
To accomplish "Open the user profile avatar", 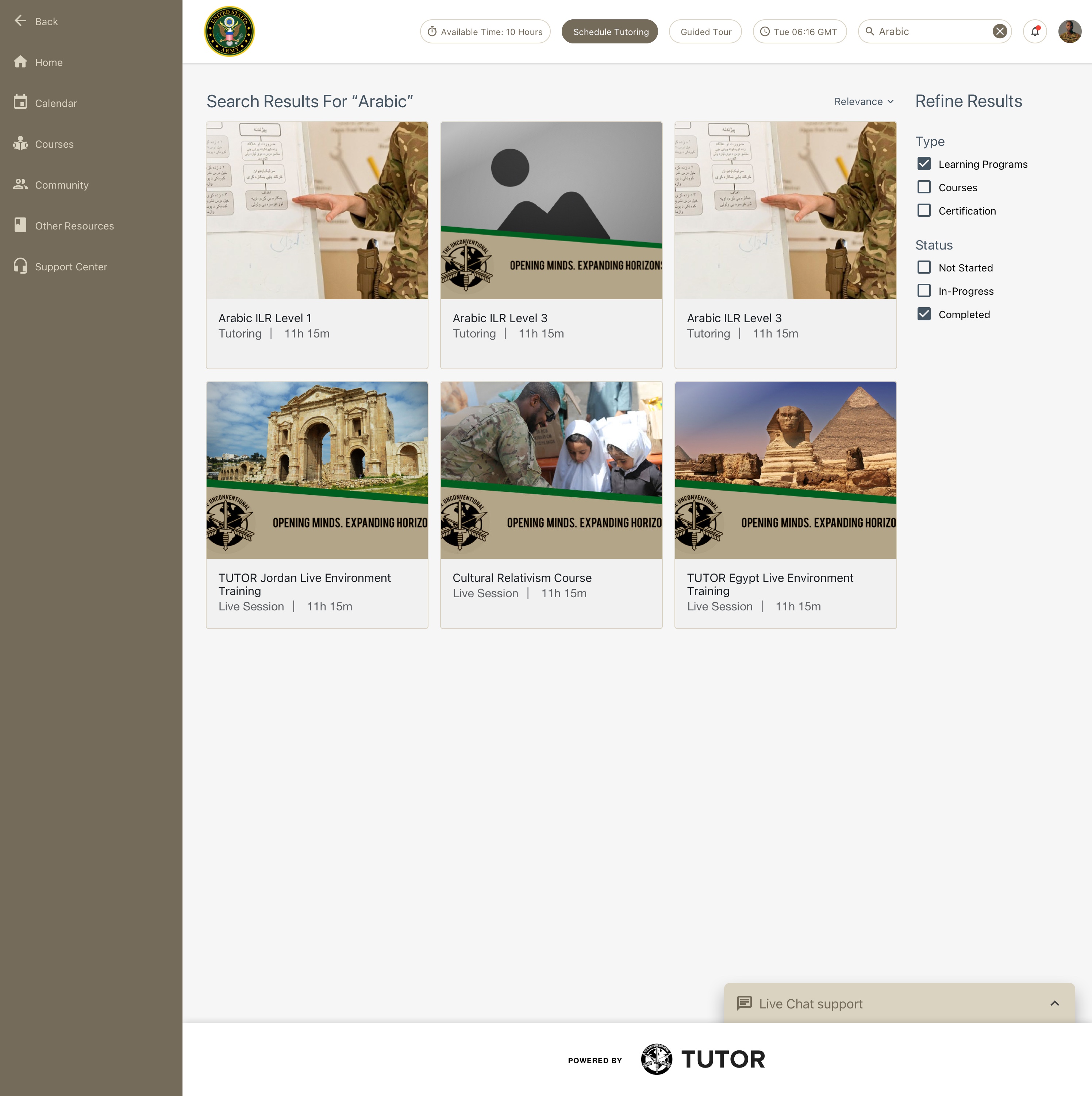I will click(x=1069, y=31).
